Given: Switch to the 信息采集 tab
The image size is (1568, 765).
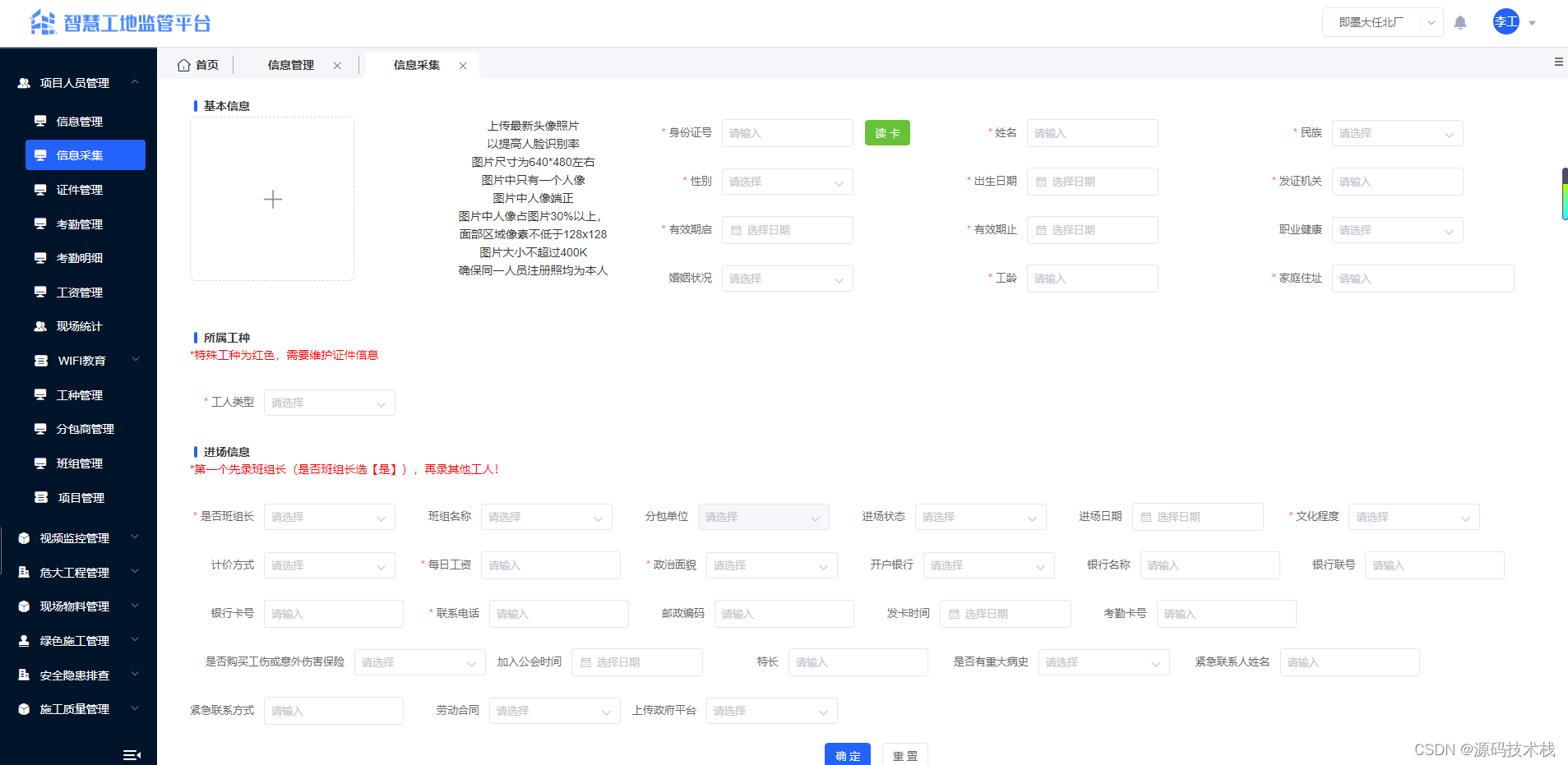Looking at the screenshot, I should pos(417,65).
